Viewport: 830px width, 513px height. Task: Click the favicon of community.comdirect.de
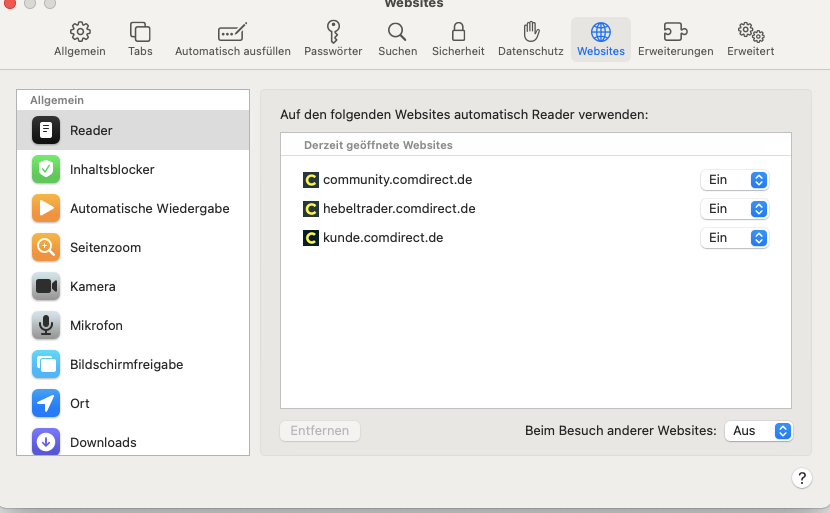pyautogui.click(x=311, y=180)
